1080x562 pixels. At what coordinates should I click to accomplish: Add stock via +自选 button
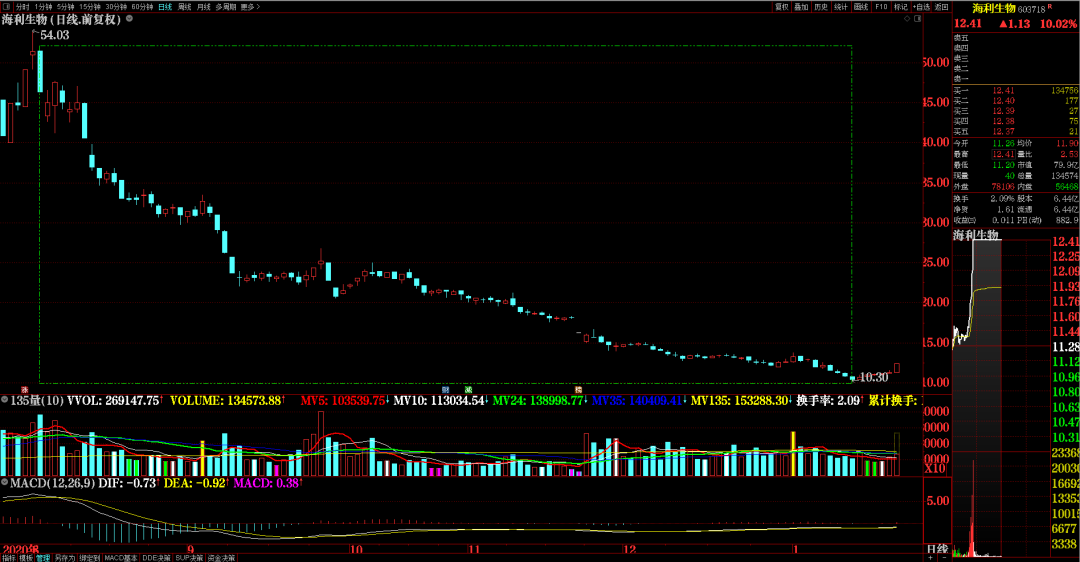coord(922,7)
